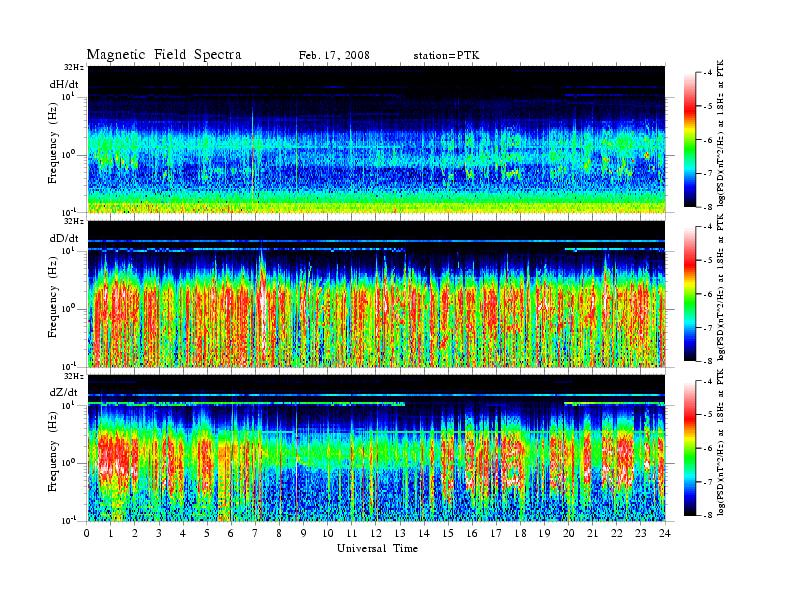Click hour '23' on the Universal Time axis
The image size is (792, 612).
coord(641,534)
